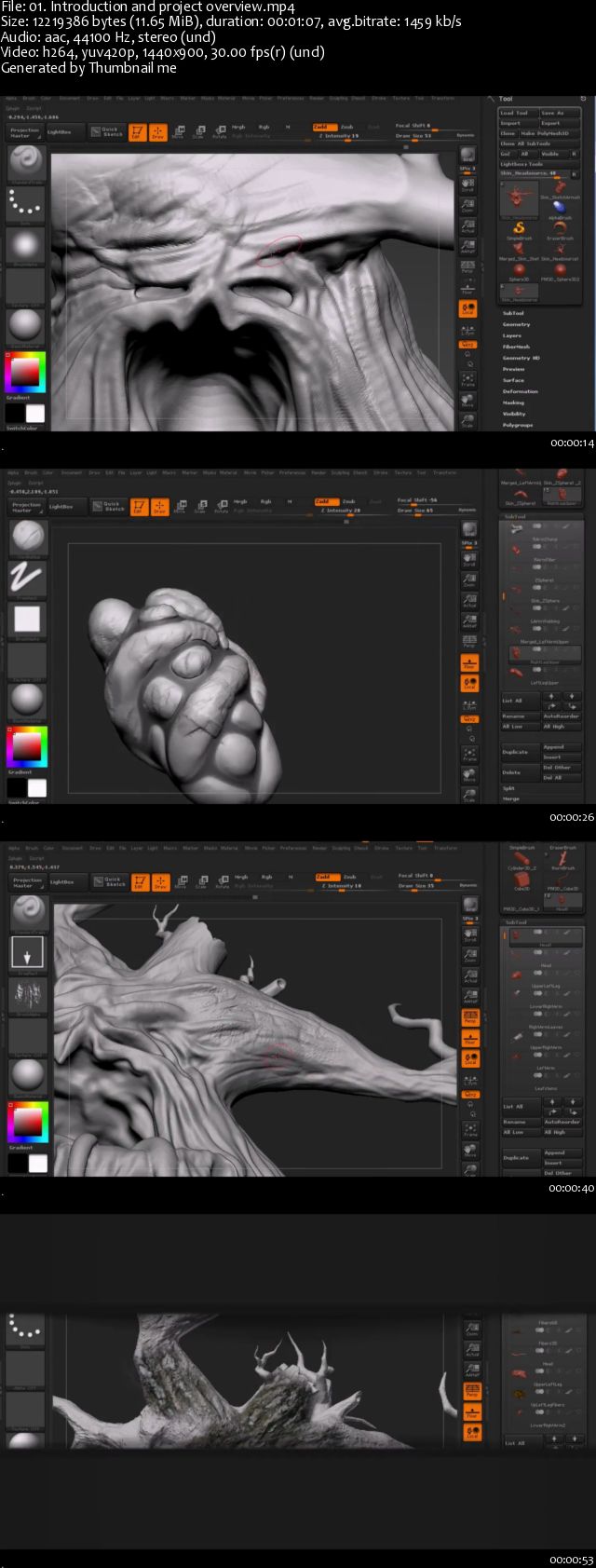Open Render menu in the third frame
The height and width of the screenshot is (1568, 596).
(x=319, y=848)
